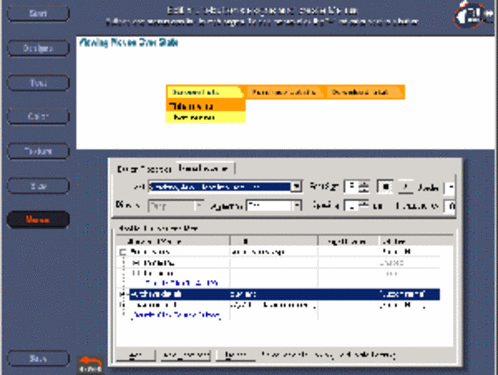This screenshot has height=375, width=498.
Task: Click the highlighted Menus sidebar button
Action: 38,220
